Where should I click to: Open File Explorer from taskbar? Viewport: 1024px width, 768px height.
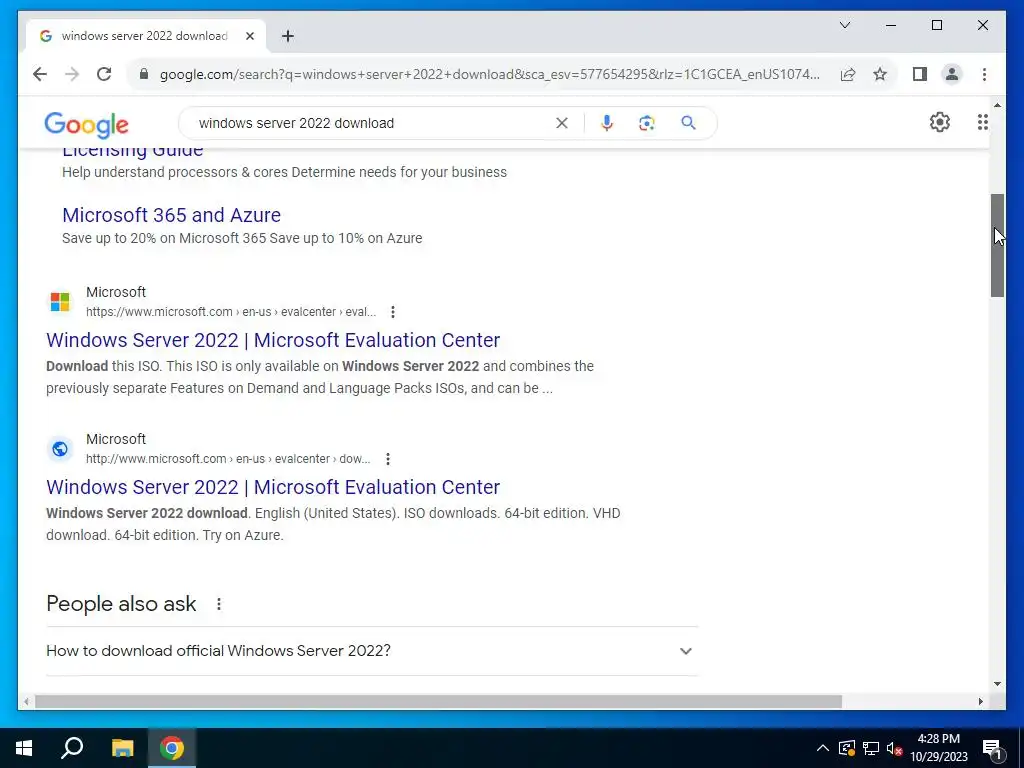tap(122, 748)
